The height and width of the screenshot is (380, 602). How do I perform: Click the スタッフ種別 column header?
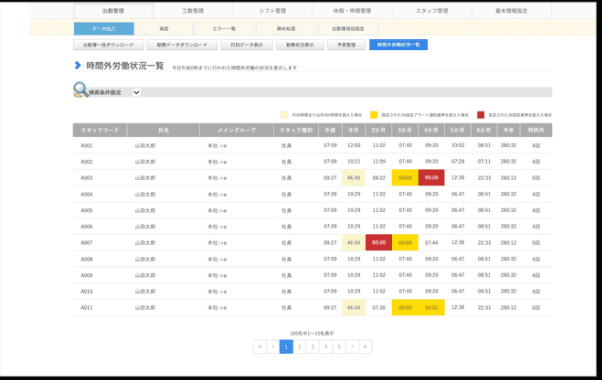[x=296, y=130]
